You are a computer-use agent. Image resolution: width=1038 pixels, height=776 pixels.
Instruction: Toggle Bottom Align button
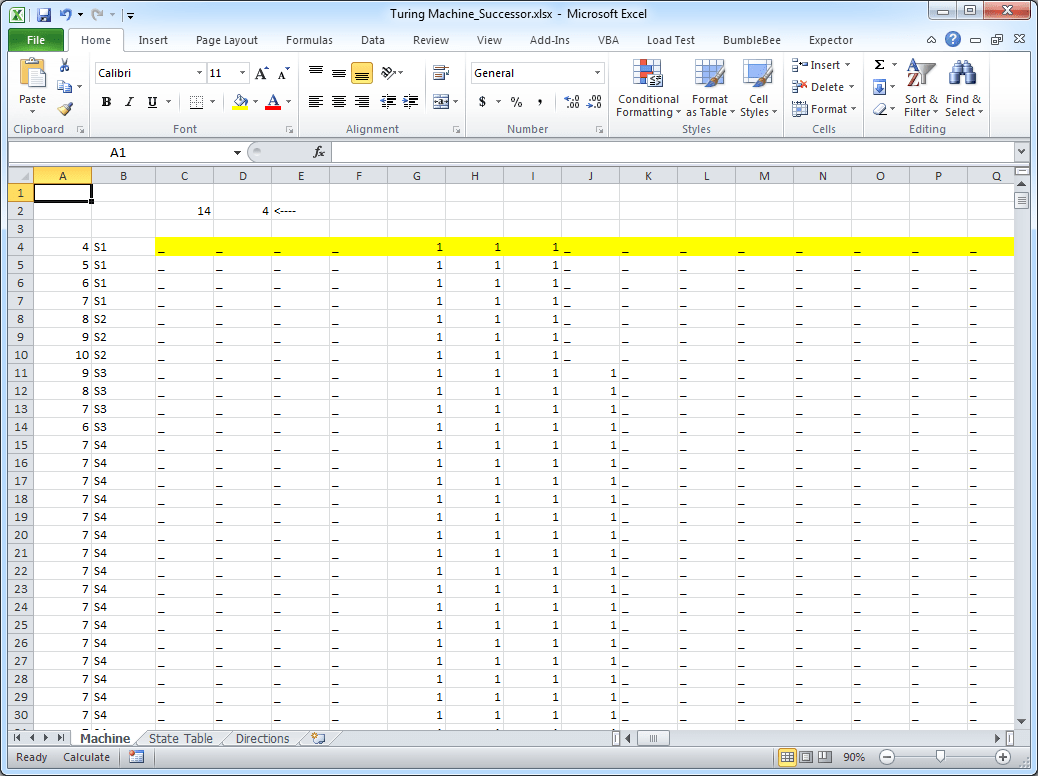(362, 73)
